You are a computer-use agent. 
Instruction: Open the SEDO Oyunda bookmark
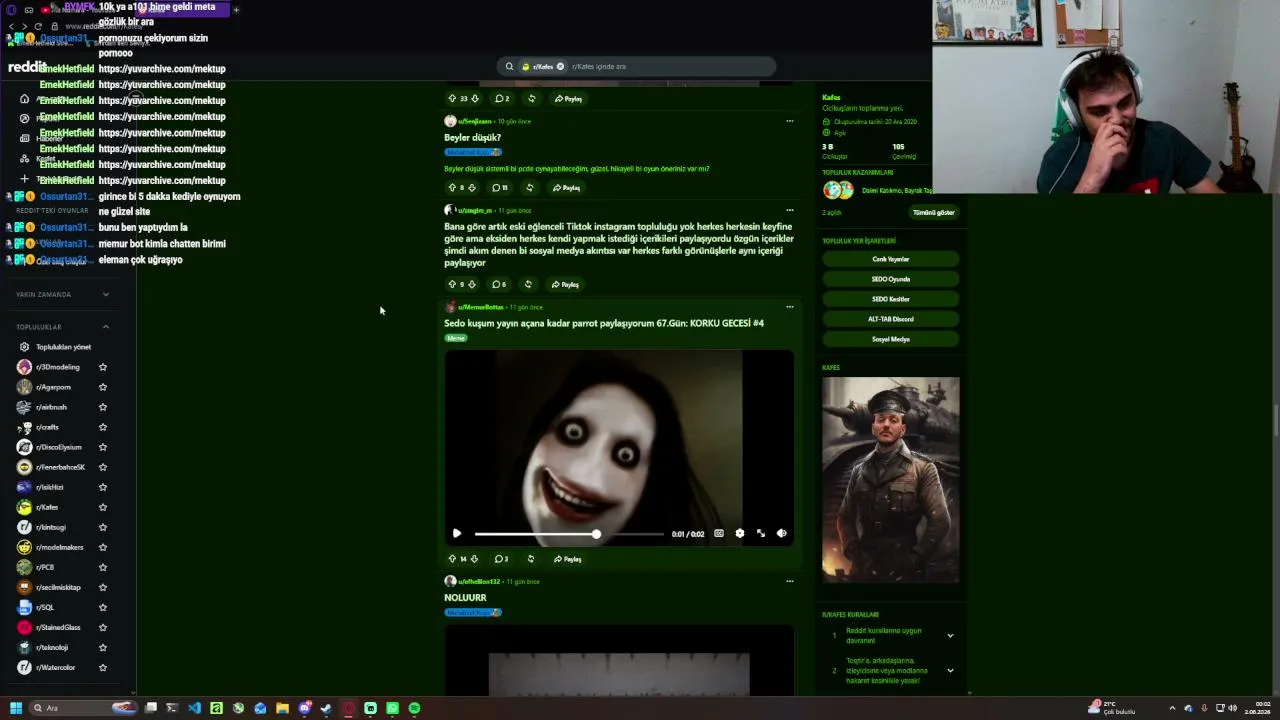coord(890,279)
